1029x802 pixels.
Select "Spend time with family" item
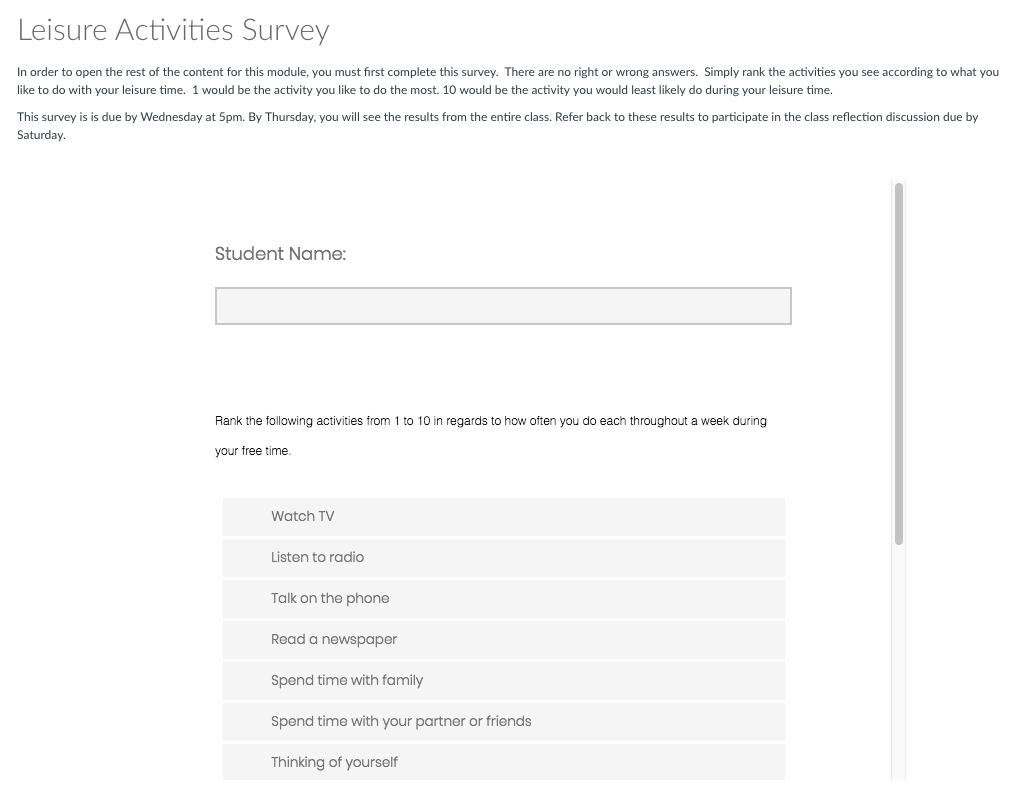coord(503,681)
